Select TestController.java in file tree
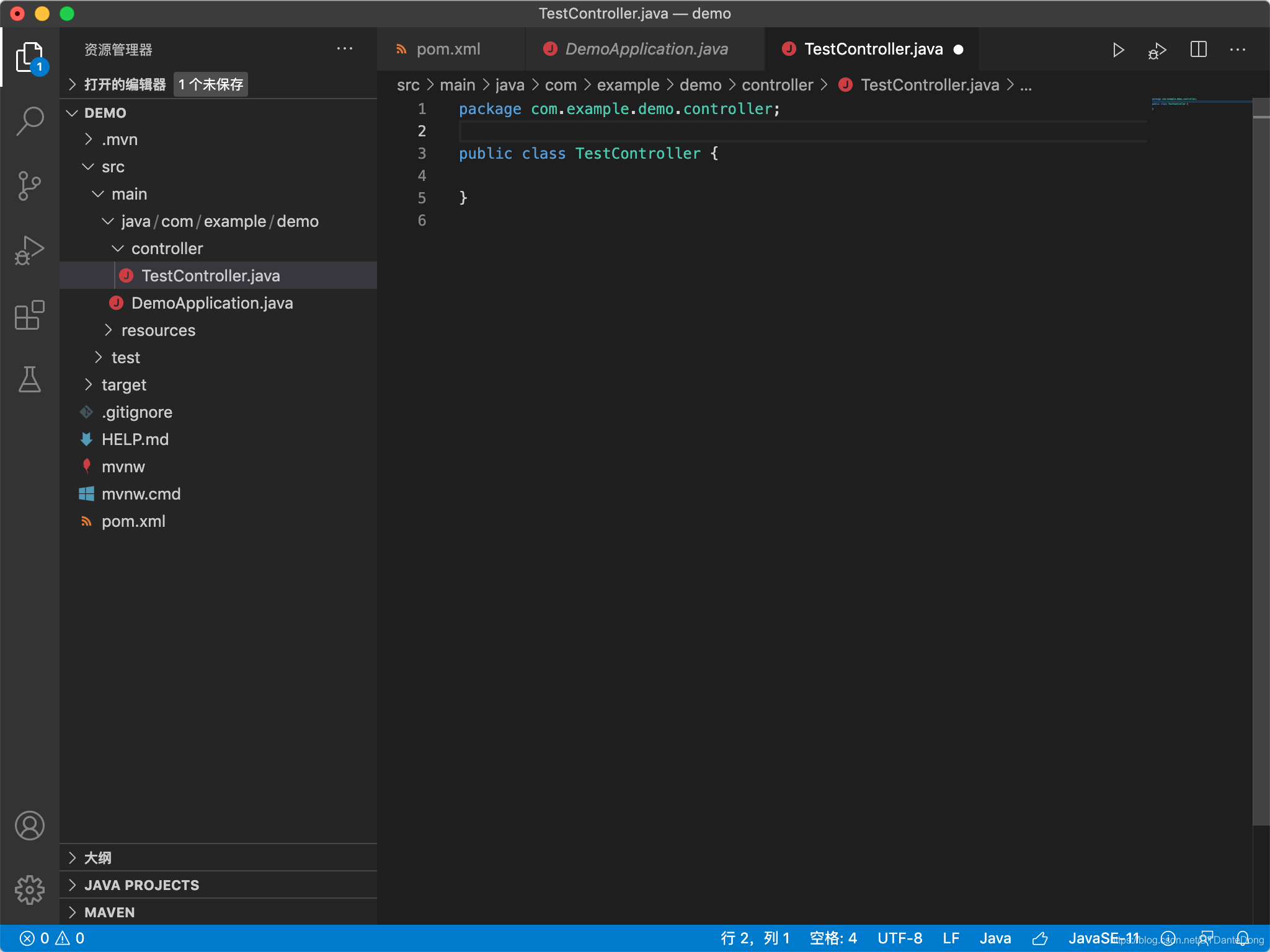The image size is (1270, 952). coord(218,276)
